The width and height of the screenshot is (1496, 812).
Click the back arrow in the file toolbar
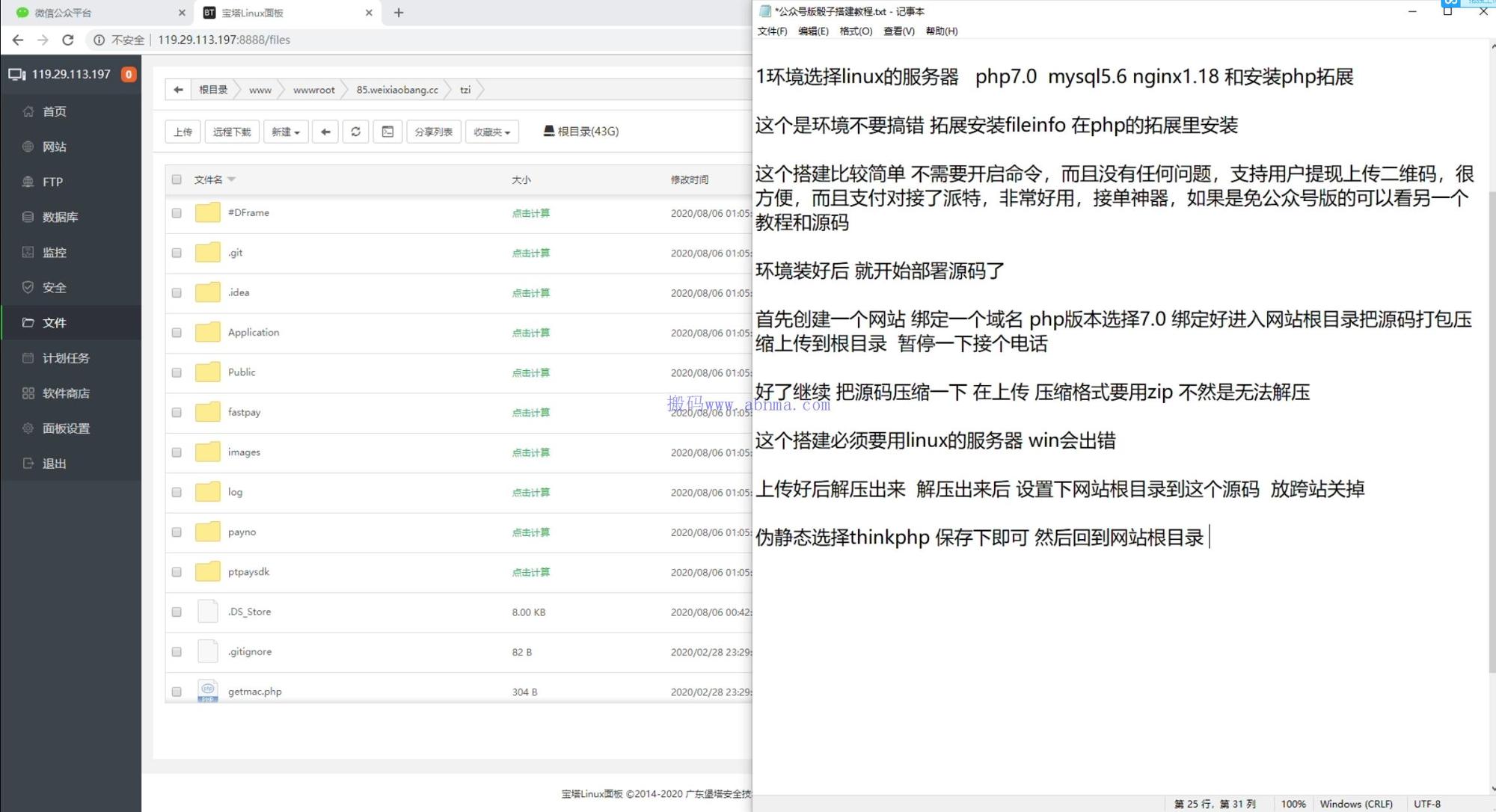pos(325,132)
